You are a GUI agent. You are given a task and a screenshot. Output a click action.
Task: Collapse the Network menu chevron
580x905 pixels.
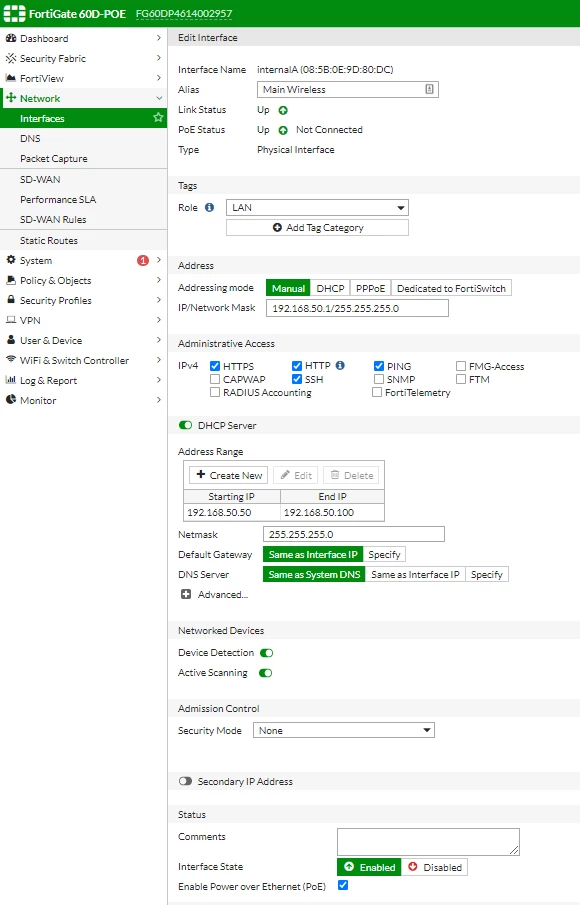click(159, 98)
